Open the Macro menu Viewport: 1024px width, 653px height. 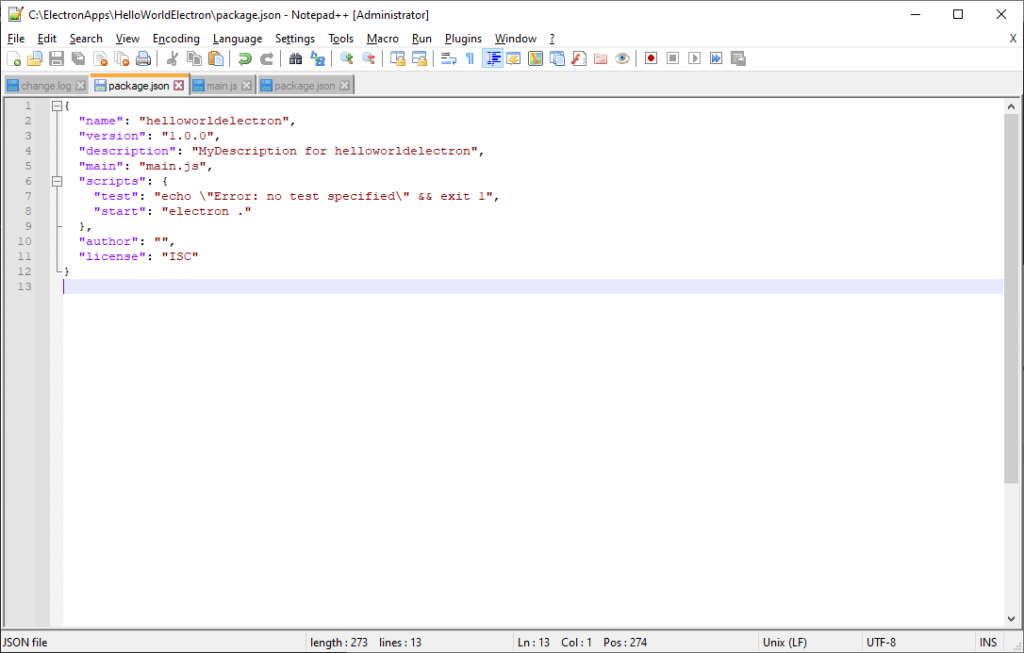coord(382,38)
